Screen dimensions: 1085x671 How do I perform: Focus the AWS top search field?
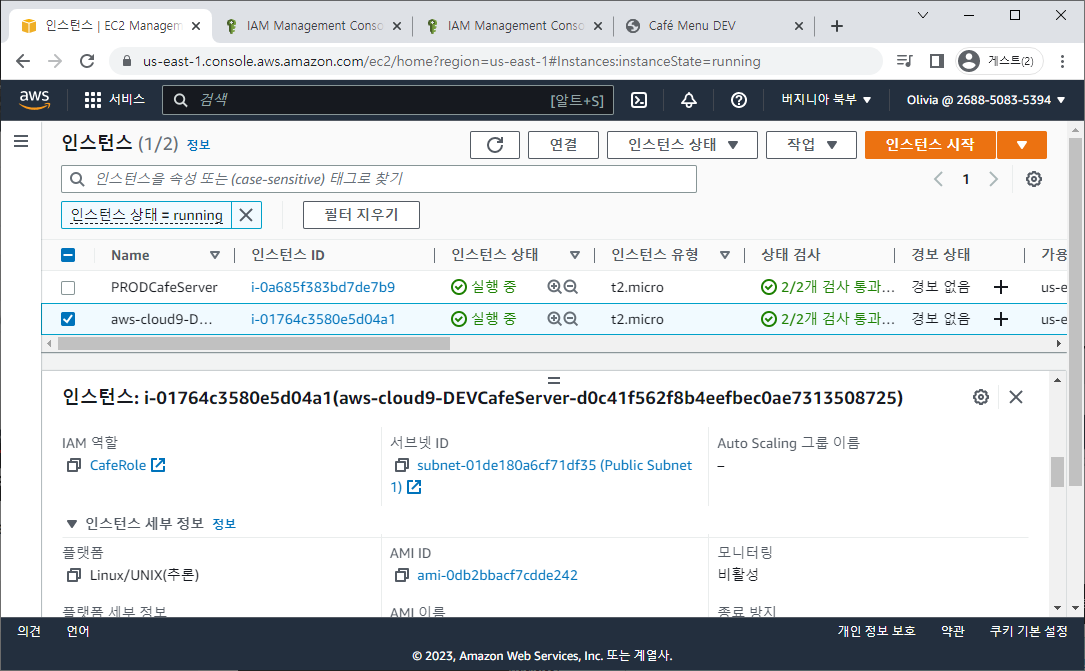[388, 100]
